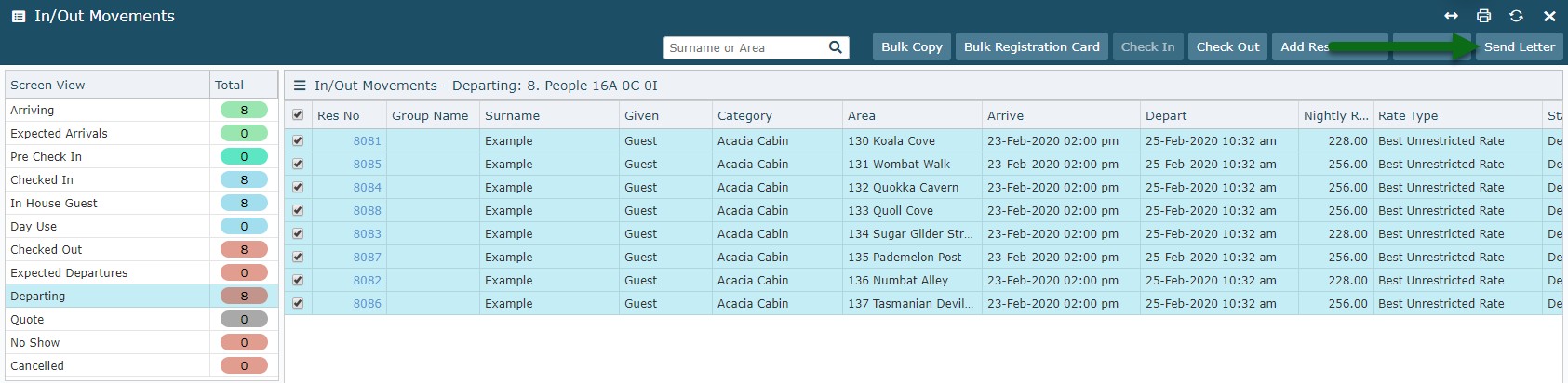The width and height of the screenshot is (1568, 383).
Task: Close the In/Out Movements window
Action: [x=1549, y=16]
